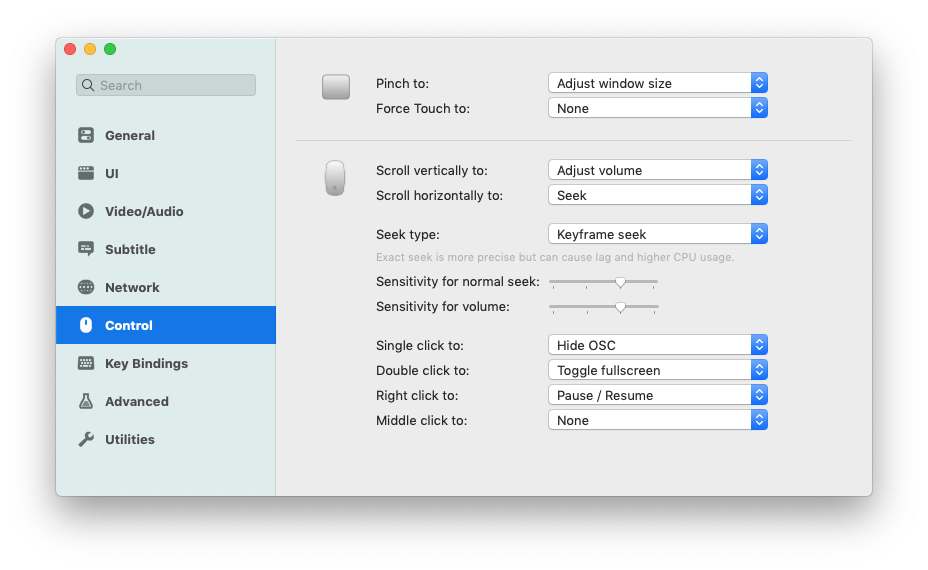Screen dimensions: 928x570
Task: Click the Control mouse icon in sidebar
Action: click(x=86, y=325)
